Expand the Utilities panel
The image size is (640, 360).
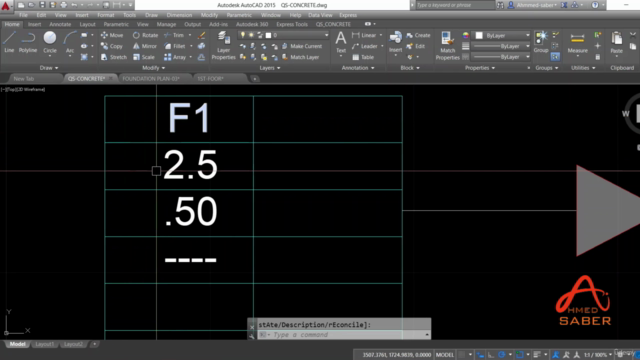pos(582,68)
